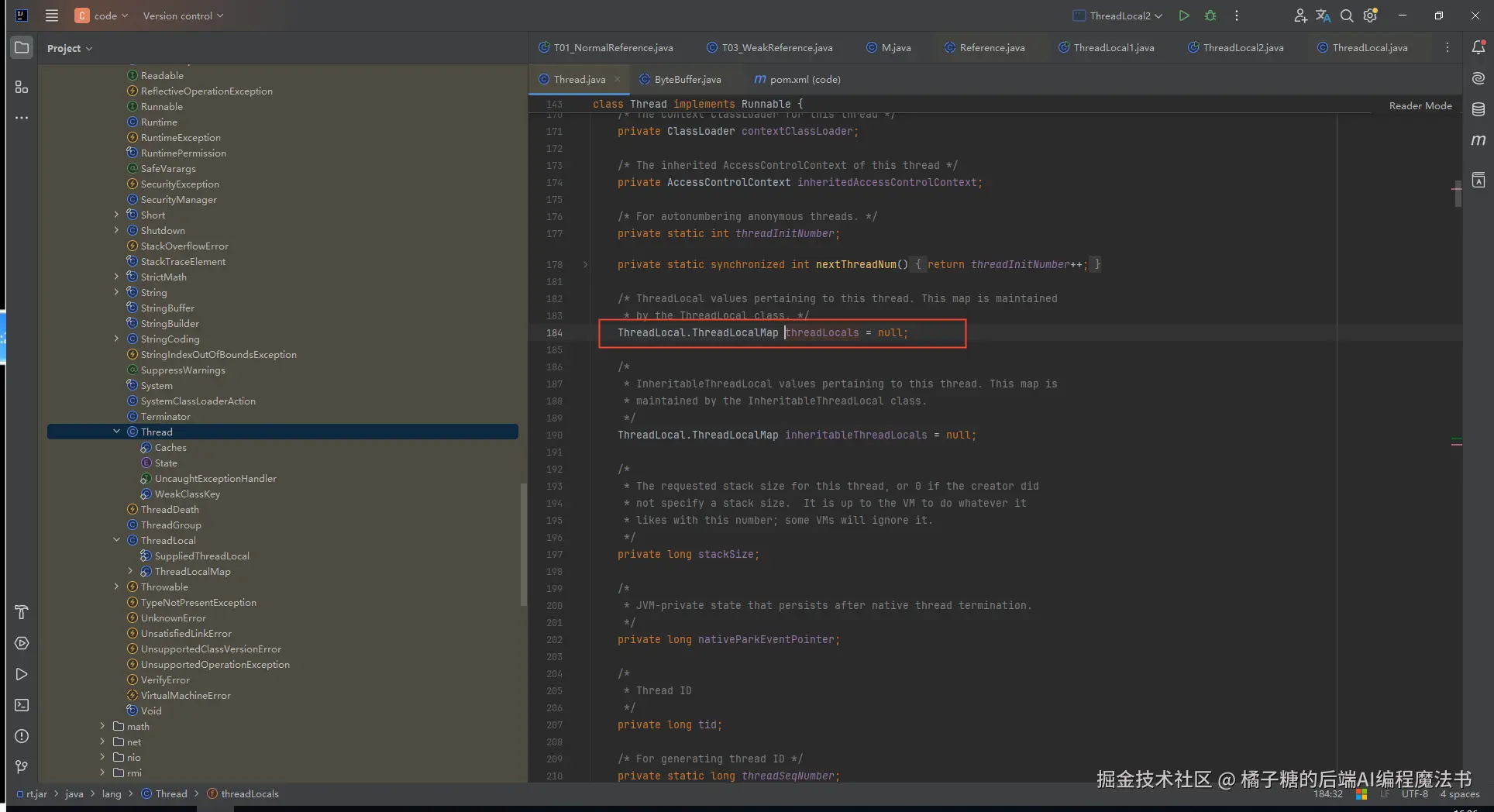Expand the math package folder
Image resolution: width=1494 pixels, height=812 pixels.
point(102,726)
